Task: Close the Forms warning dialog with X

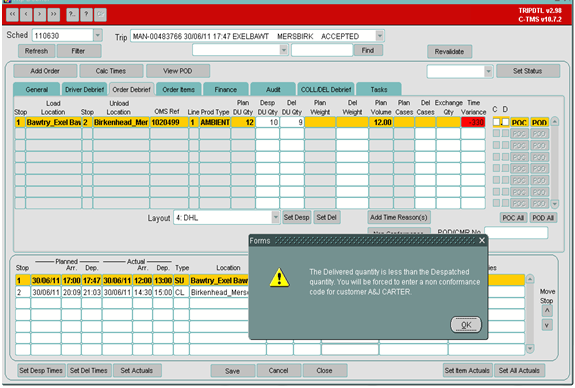Action: coord(482,241)
